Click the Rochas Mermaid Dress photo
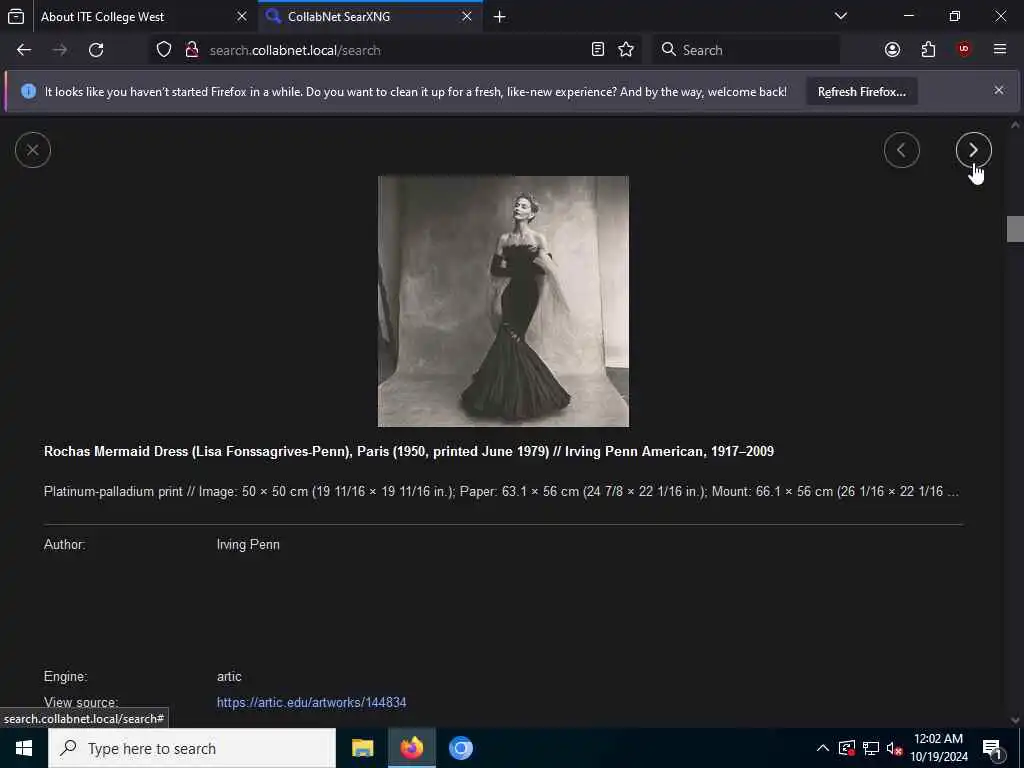This screenshot has height=768, width=1024. pyautogui.click(x=503, y=301)
